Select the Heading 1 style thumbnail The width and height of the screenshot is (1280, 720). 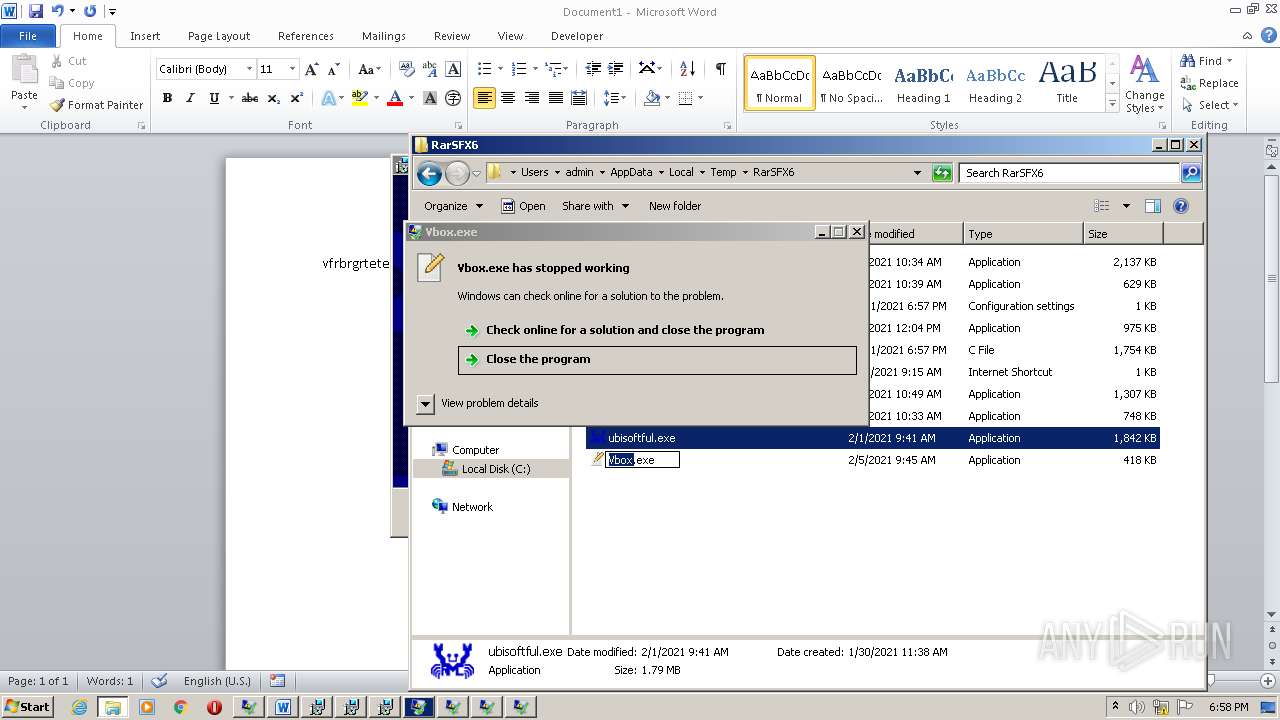click(x=923, y=83)
